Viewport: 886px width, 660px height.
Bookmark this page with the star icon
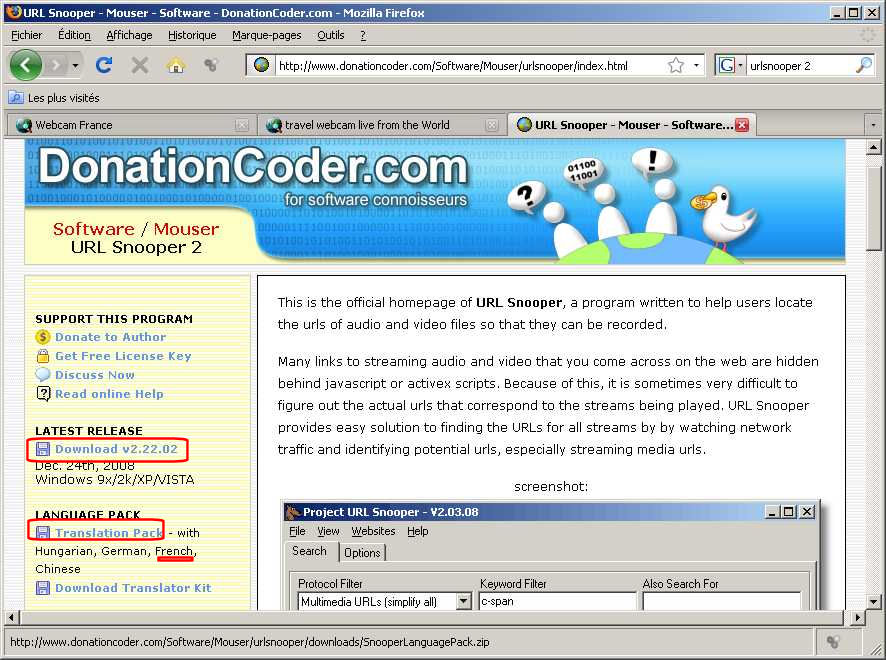pyautogui.click(x=675, y=66)
